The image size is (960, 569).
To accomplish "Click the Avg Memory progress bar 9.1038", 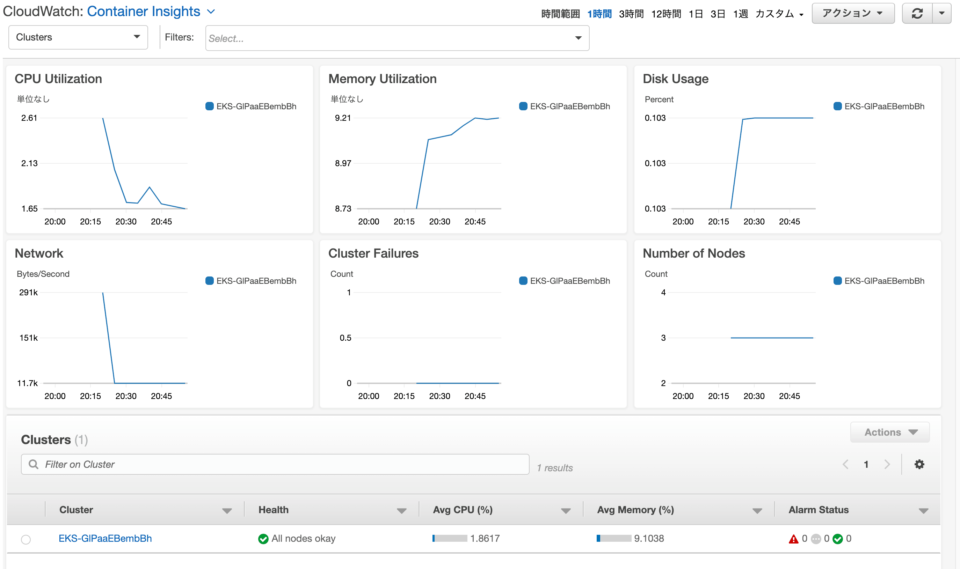I will (x=613, y=538).
